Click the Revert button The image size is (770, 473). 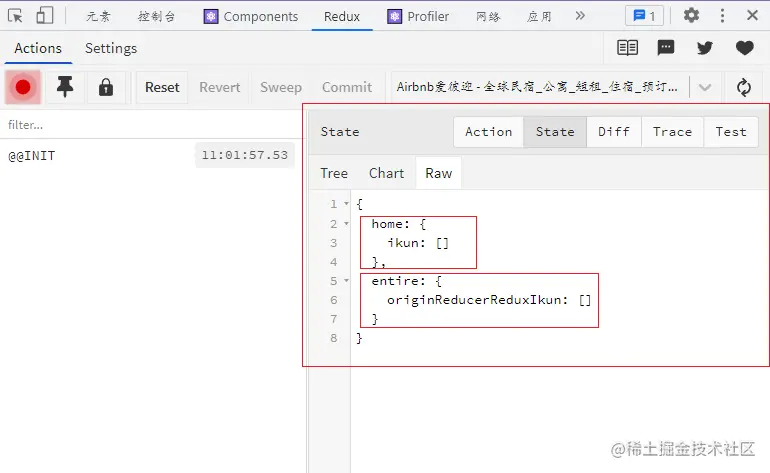tap(220, 87)
